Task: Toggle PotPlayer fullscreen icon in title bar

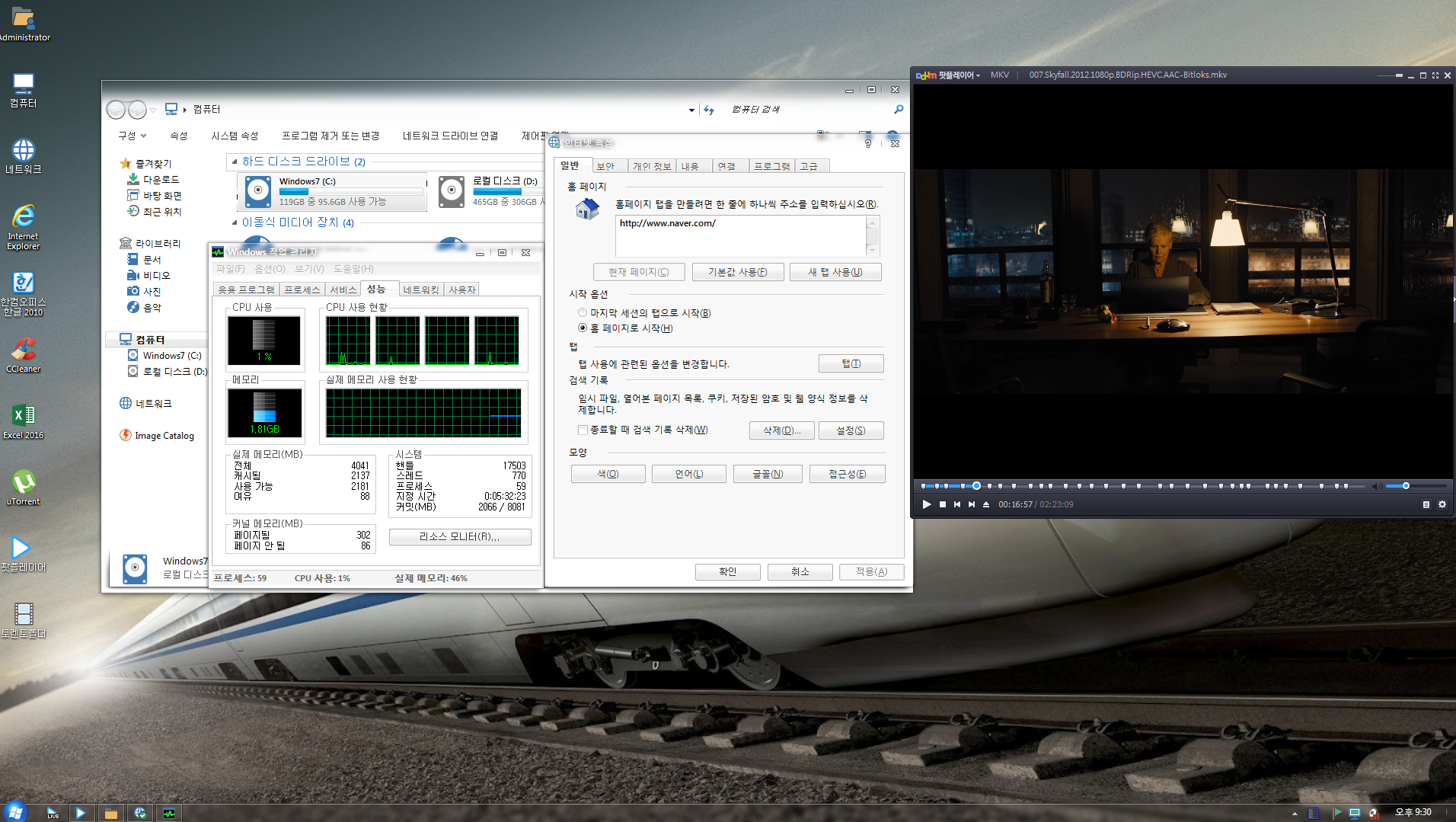Action: click(1435, 75)
